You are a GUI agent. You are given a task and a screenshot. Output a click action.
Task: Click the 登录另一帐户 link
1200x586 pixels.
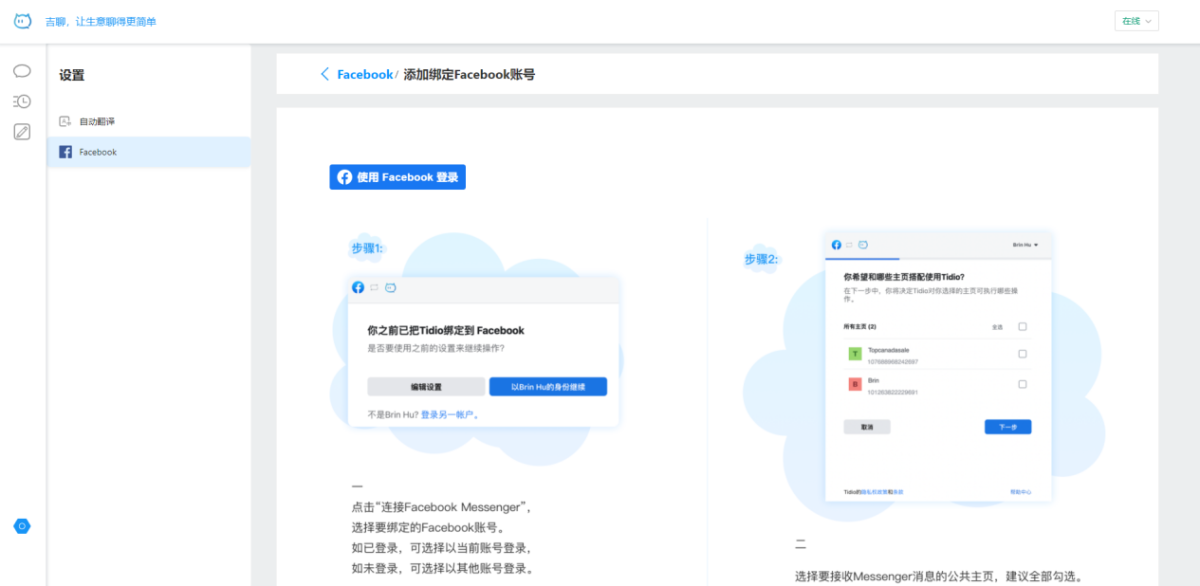click(x=449, y=414)
